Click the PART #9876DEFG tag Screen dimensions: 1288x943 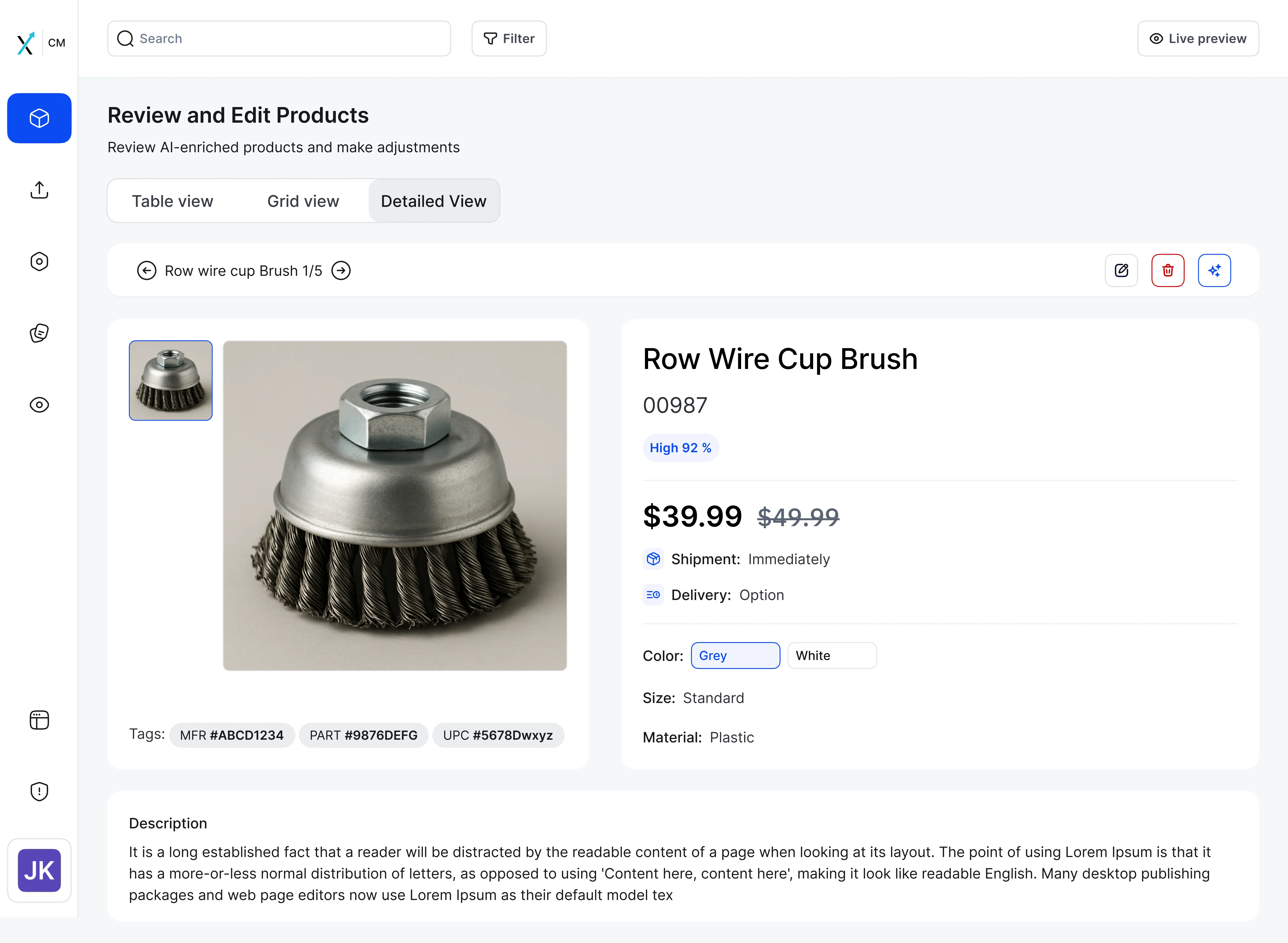coord(363,735)
